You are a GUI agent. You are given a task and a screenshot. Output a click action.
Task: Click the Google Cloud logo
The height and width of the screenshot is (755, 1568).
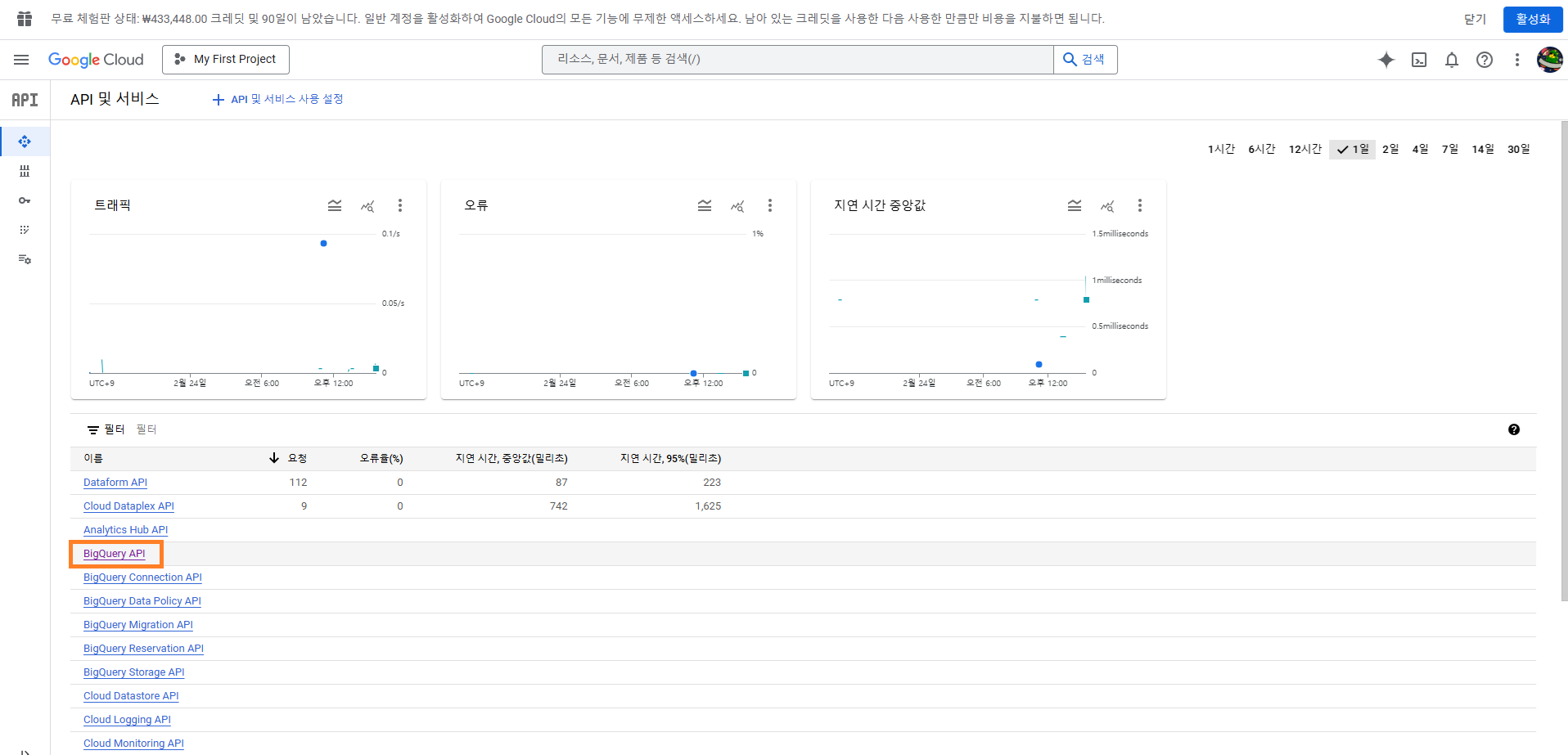click(x=96, y=60)
